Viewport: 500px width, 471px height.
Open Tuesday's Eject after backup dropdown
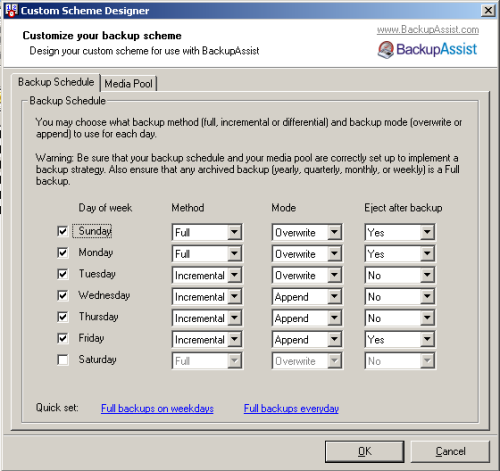(x=400, y=275)
